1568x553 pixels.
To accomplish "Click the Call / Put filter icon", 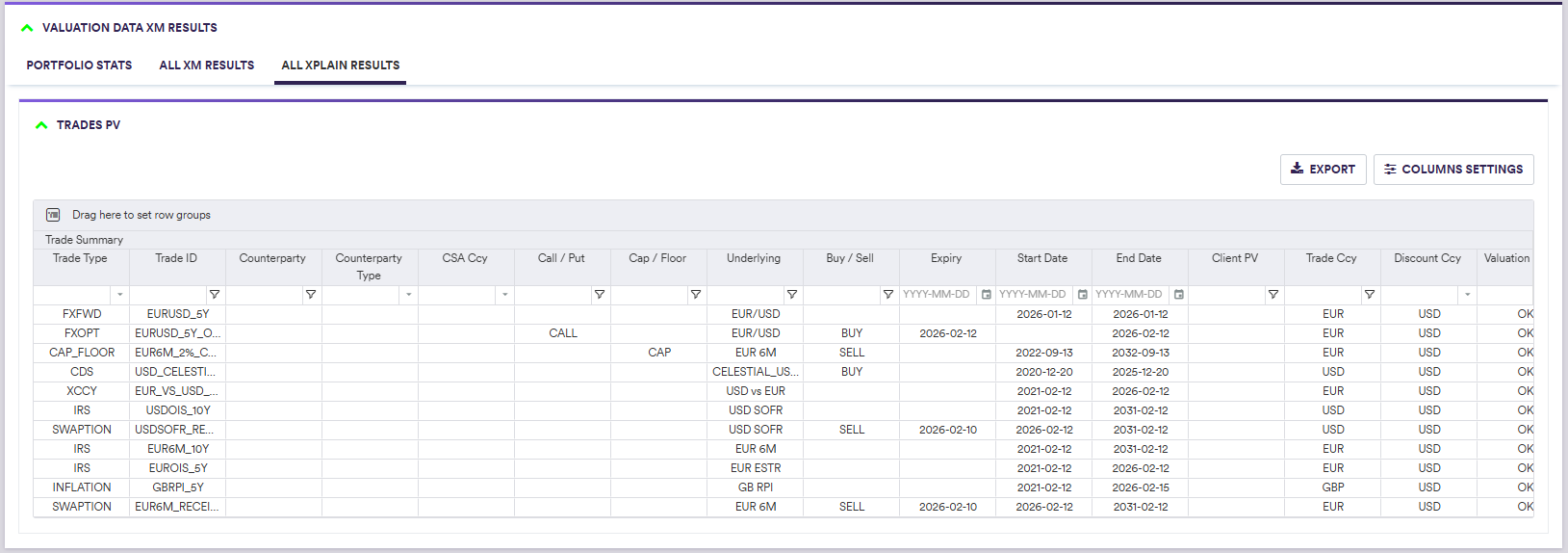I will pyautogui.click(x=600, y=295).
